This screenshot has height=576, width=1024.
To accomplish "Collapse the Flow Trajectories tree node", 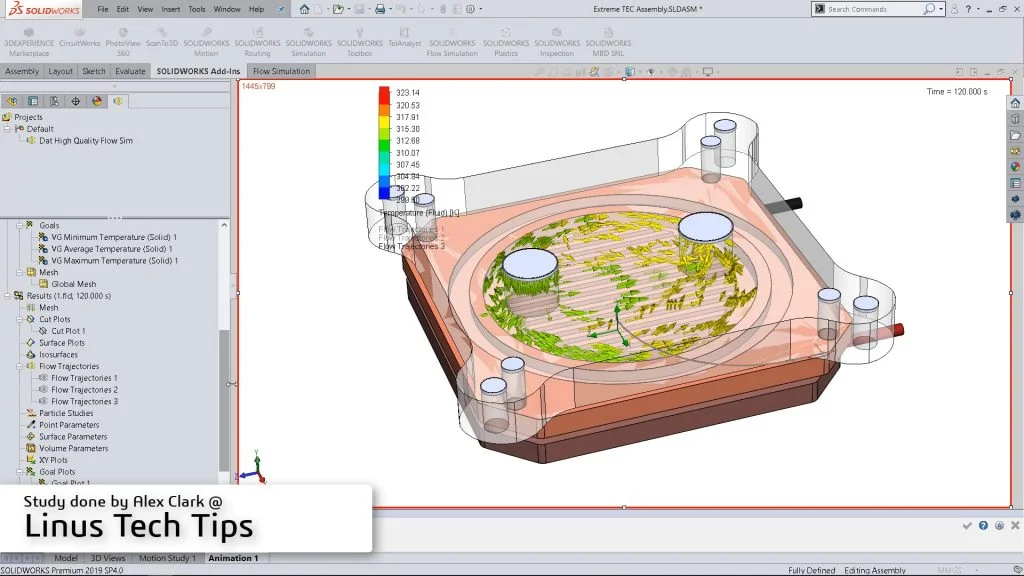I will click(x=18, y=366).
